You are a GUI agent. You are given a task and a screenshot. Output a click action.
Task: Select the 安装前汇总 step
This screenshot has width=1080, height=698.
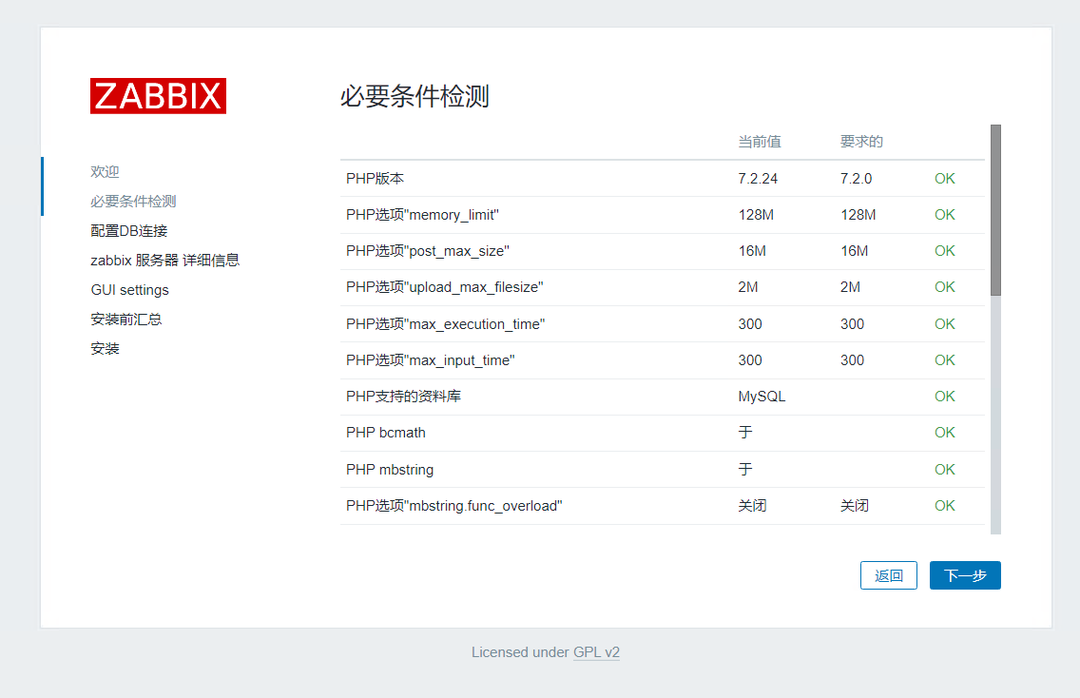tap(126, 319)
